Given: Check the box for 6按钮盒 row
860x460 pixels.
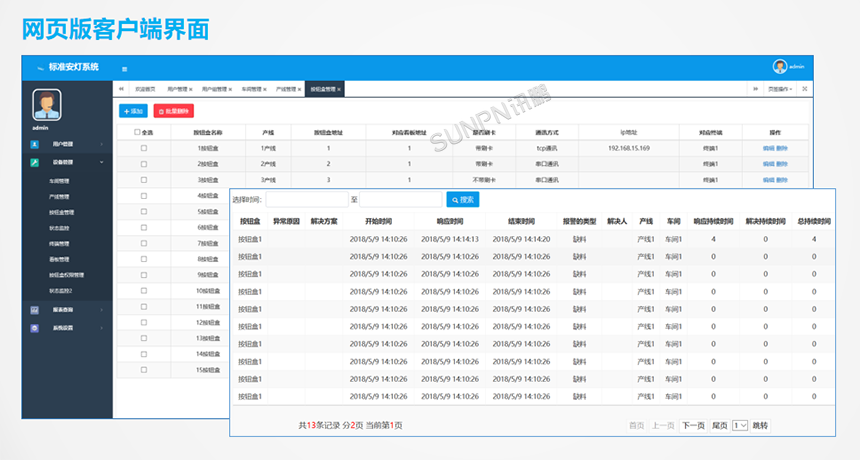Looking at the screenshot, I should pos(144,228).
